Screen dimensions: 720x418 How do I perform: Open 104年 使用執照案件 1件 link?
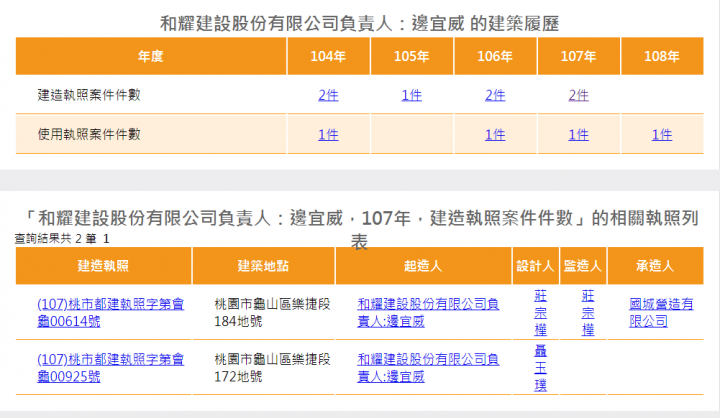(328, 135)
